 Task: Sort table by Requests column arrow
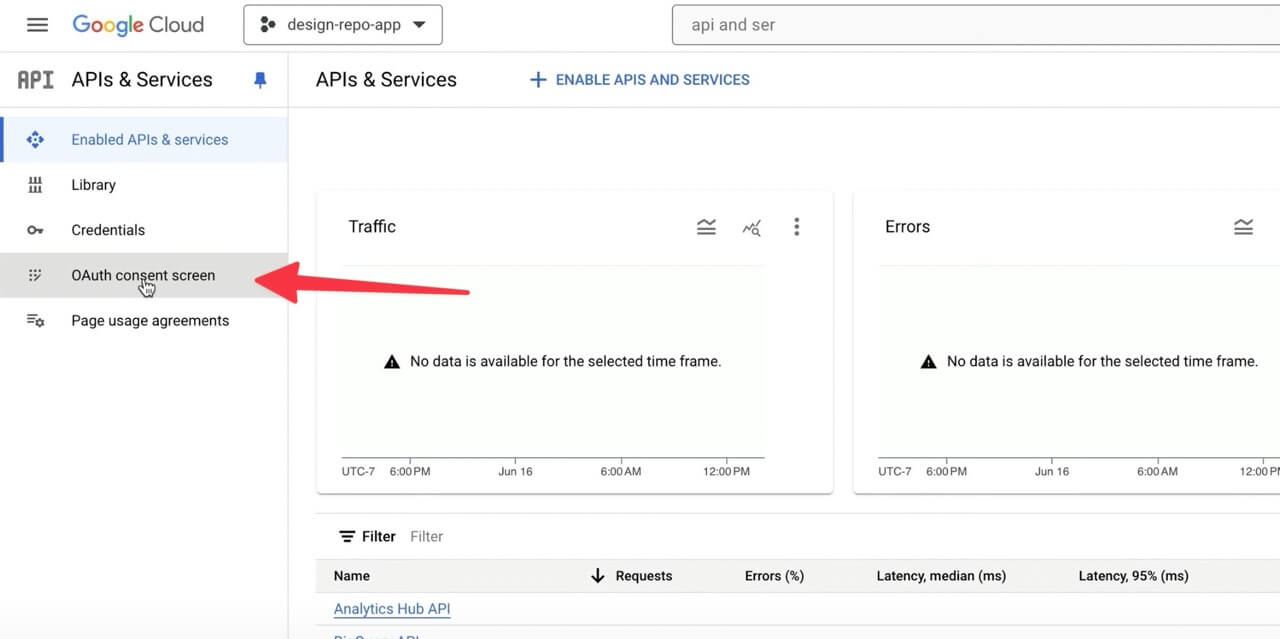598,576
